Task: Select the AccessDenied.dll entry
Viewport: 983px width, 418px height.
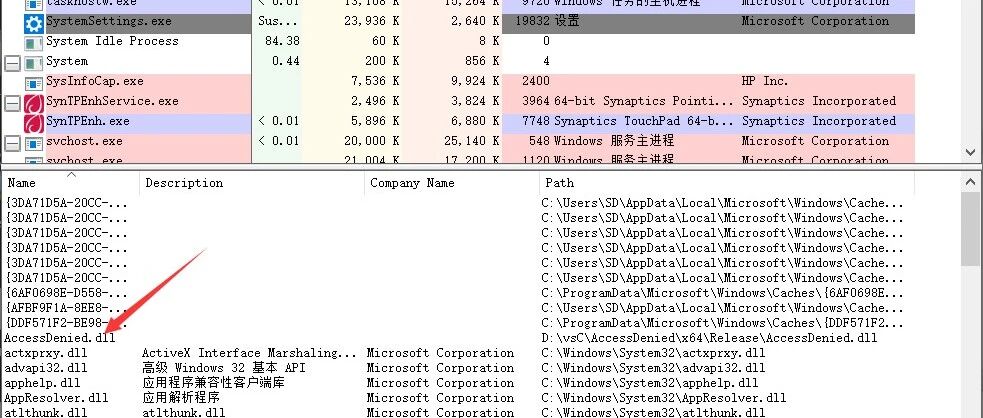Action: coord(60,338)
